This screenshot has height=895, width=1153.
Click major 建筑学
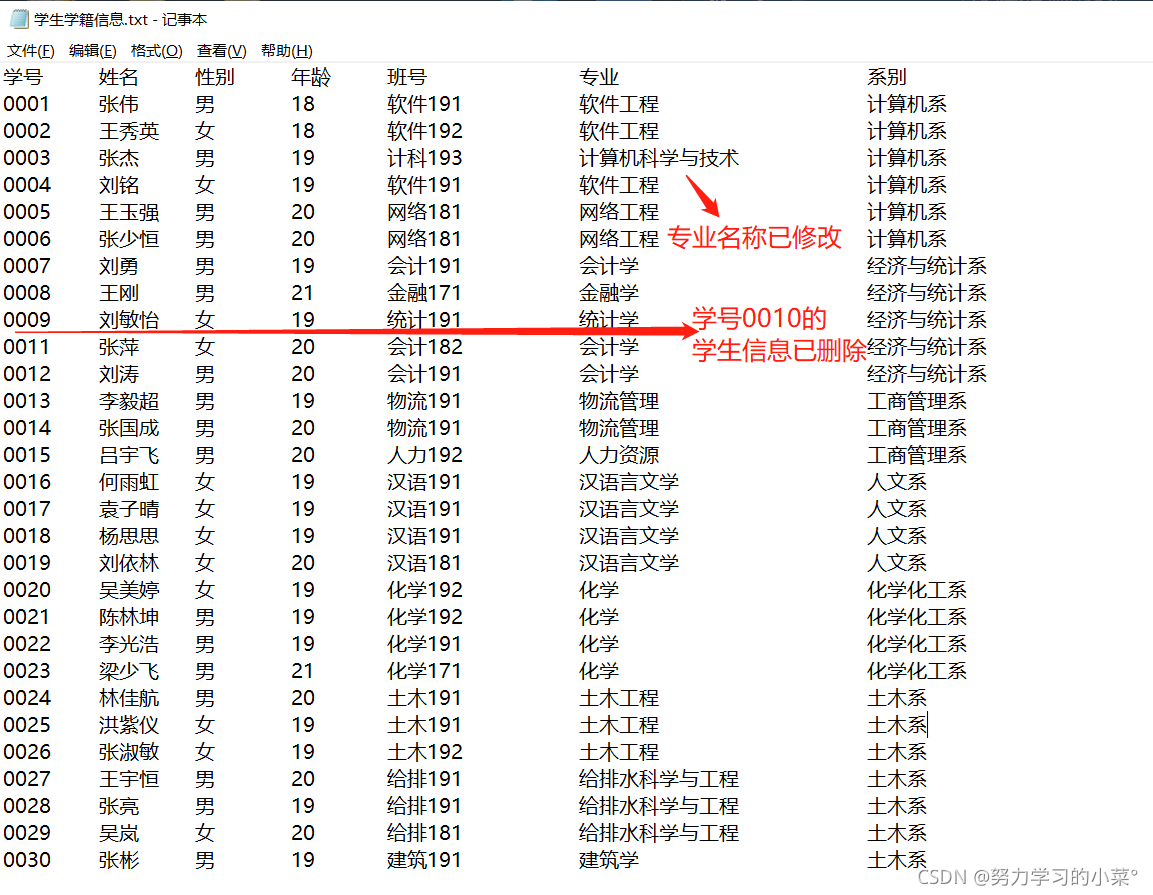[610, 860]
